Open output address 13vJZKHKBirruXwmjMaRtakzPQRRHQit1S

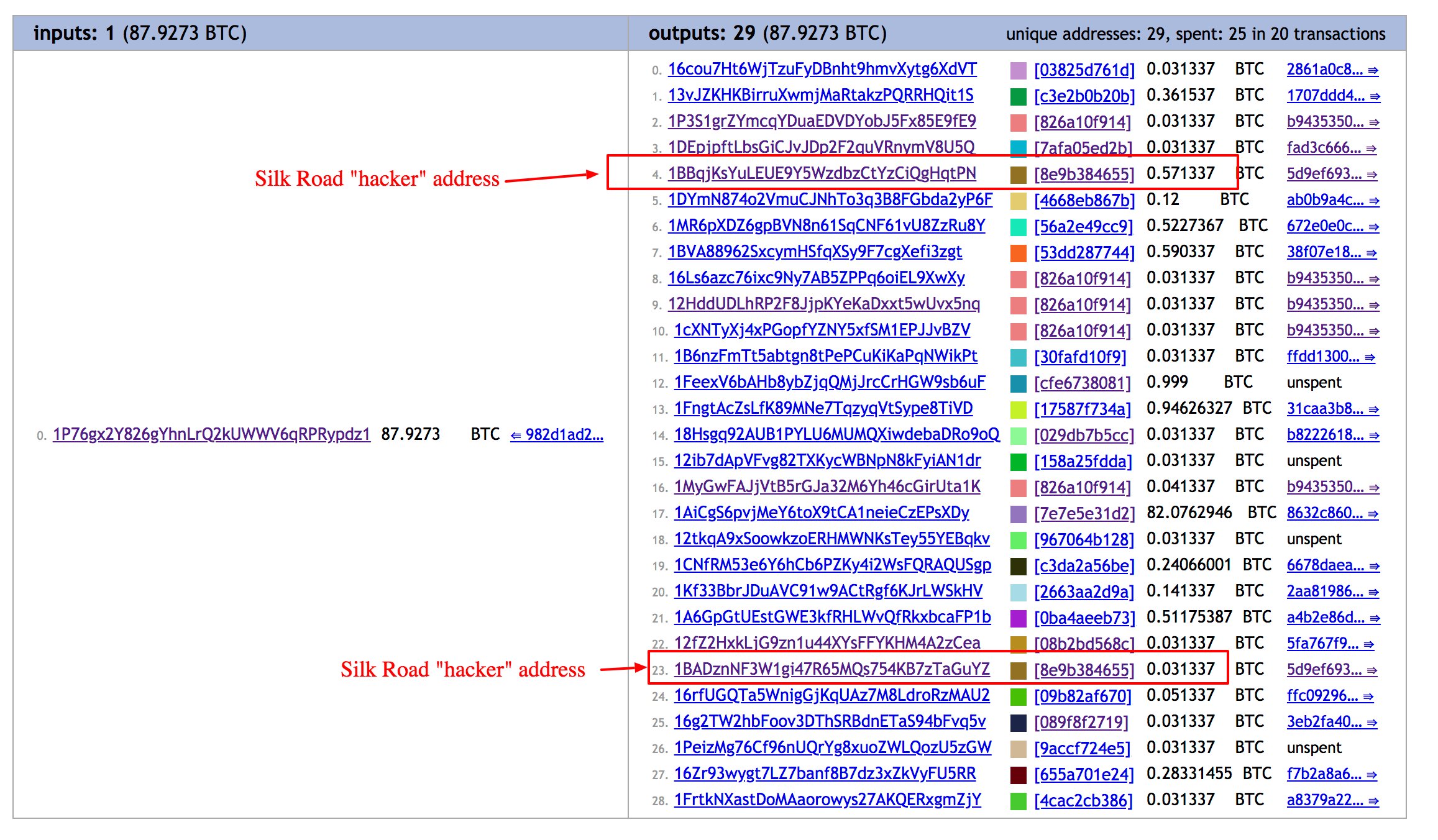(821, 94)
